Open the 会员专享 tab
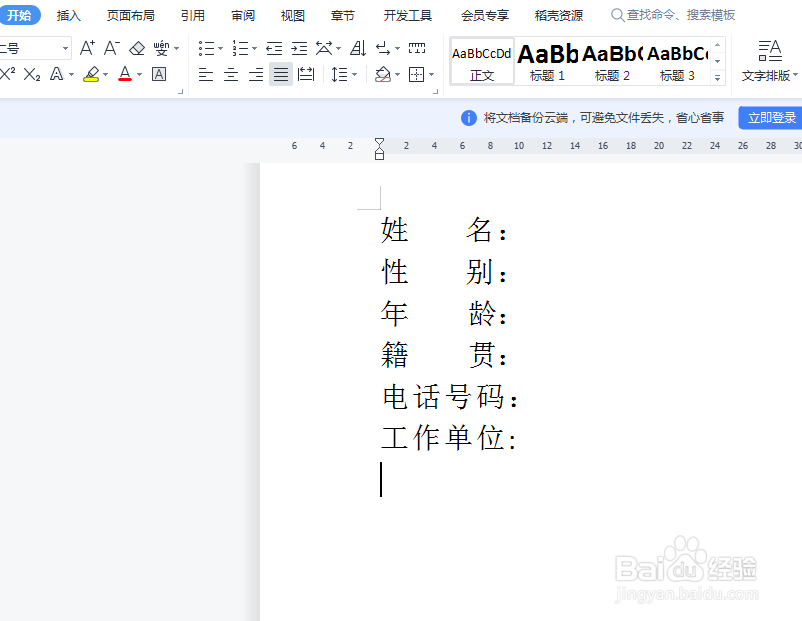Image resolution: width=802 pixels, height=621 pixels. 485,15
